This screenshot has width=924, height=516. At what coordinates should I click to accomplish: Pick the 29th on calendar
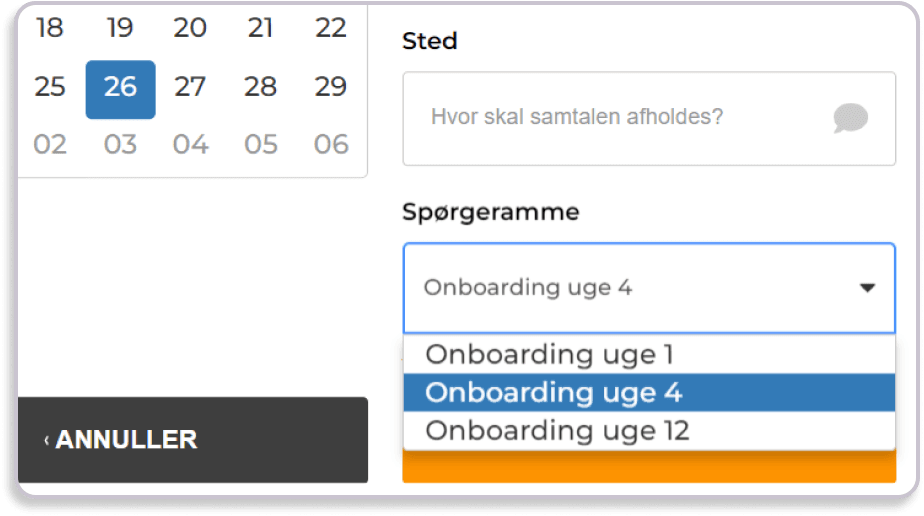tap(330, 87)
